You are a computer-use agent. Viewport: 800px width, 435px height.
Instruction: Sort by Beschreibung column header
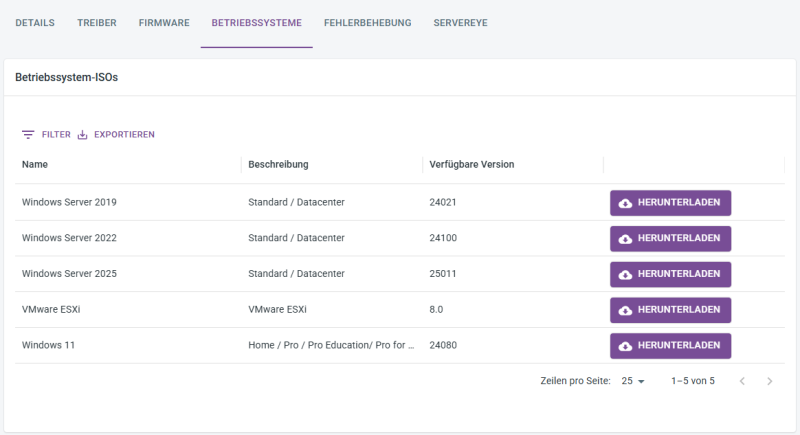(278, 164)
